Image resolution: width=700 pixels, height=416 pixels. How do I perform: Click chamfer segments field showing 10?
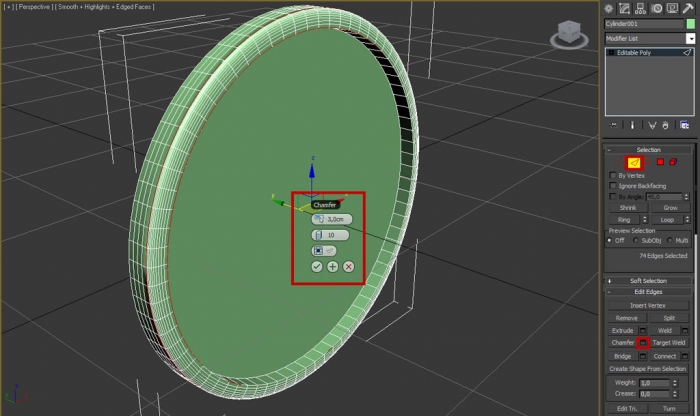[x=330, y=235]
